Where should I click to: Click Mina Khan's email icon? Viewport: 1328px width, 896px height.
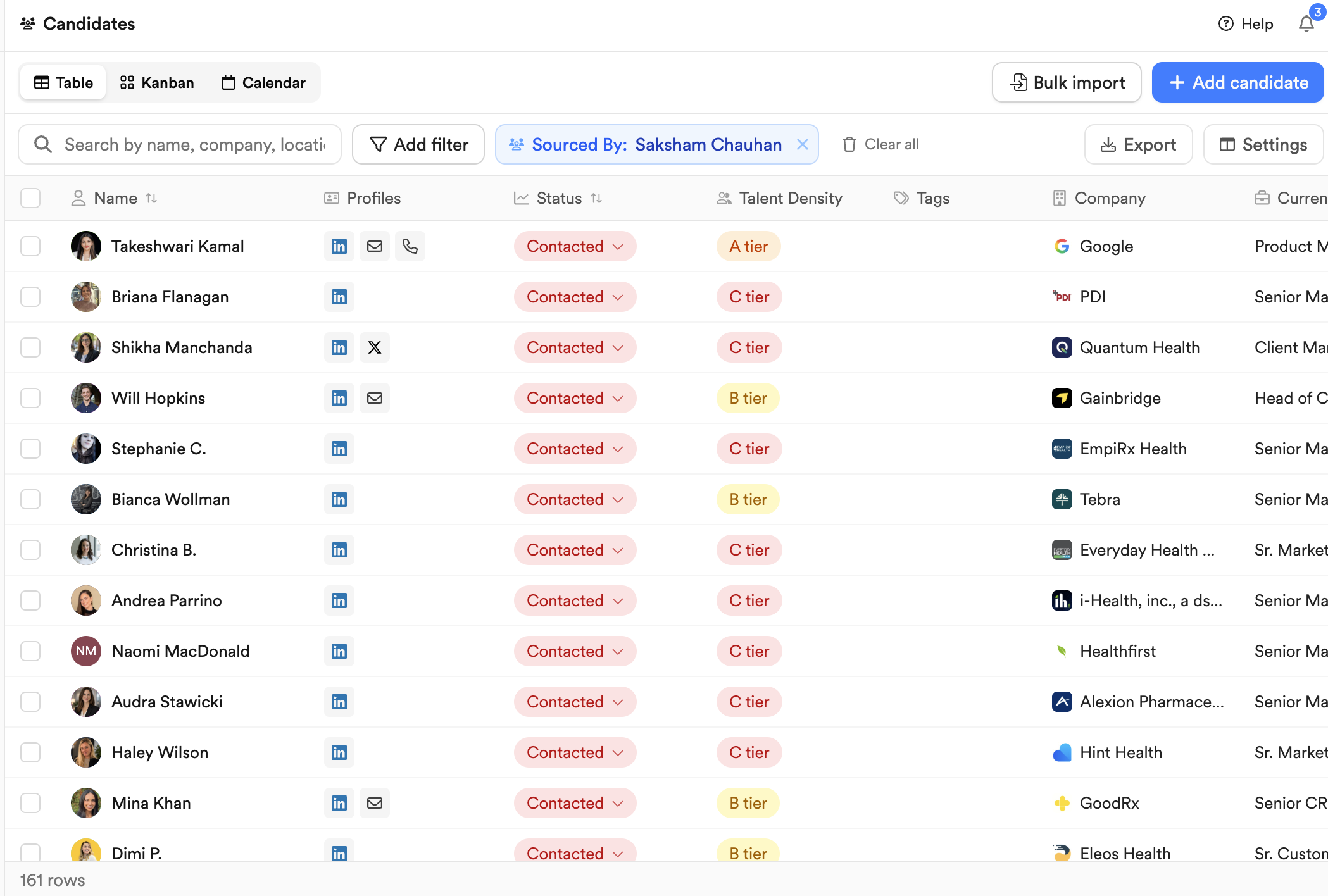tap(375, 803)
